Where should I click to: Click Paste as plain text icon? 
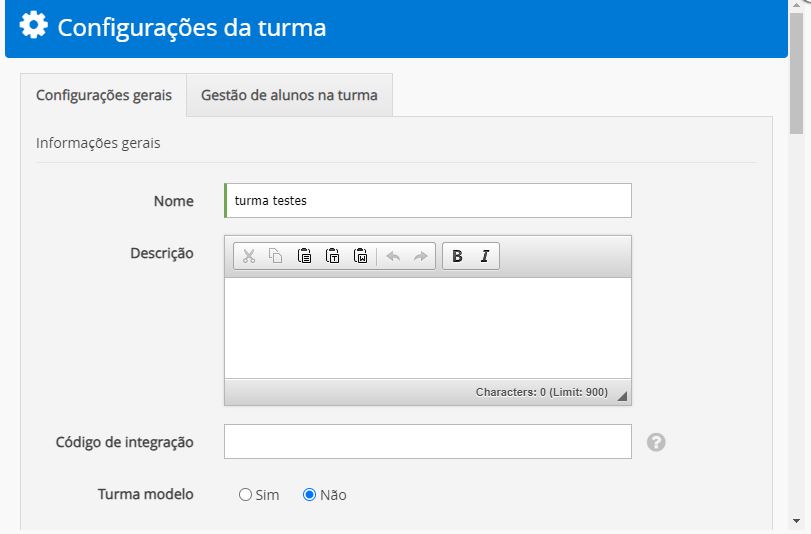coord(333,256)
